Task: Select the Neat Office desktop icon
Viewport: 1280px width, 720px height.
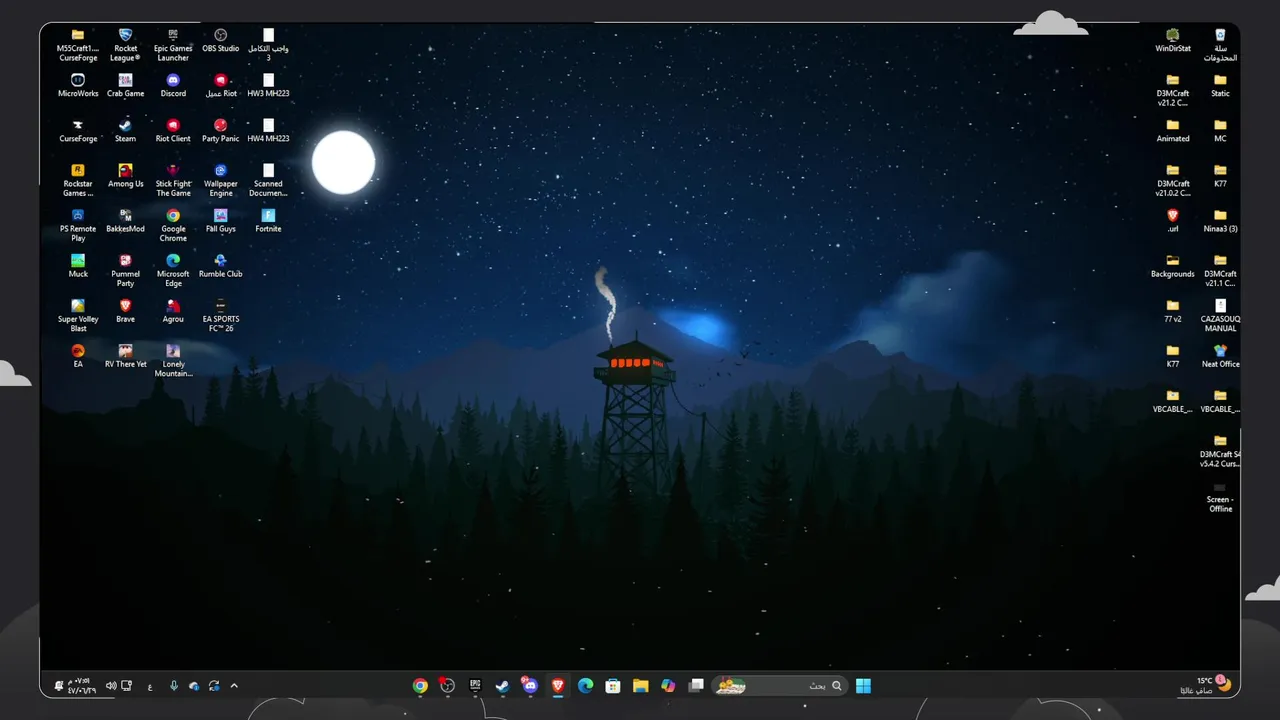Action: pos(1220,356)
